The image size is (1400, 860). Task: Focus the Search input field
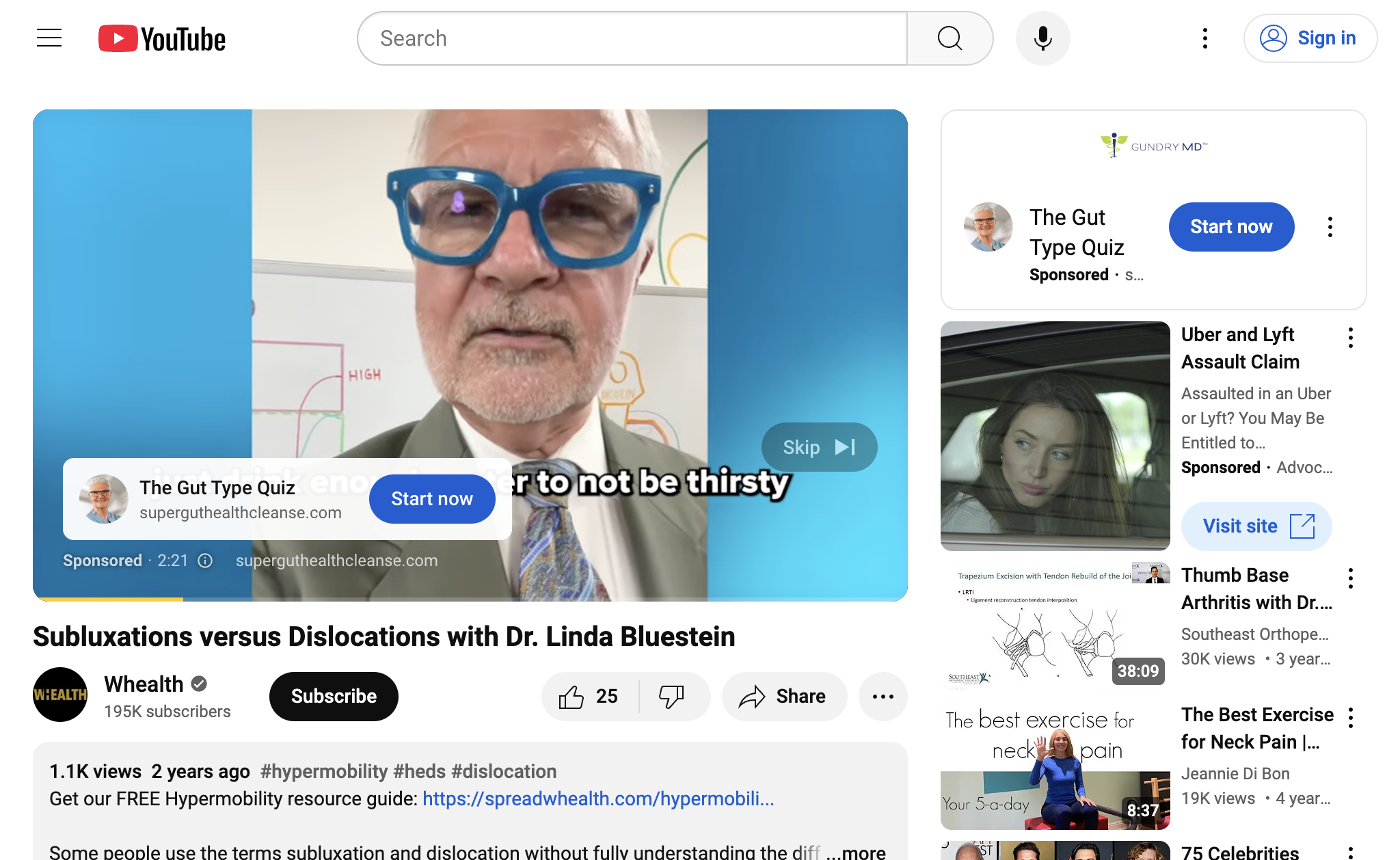tap(633, 38)
